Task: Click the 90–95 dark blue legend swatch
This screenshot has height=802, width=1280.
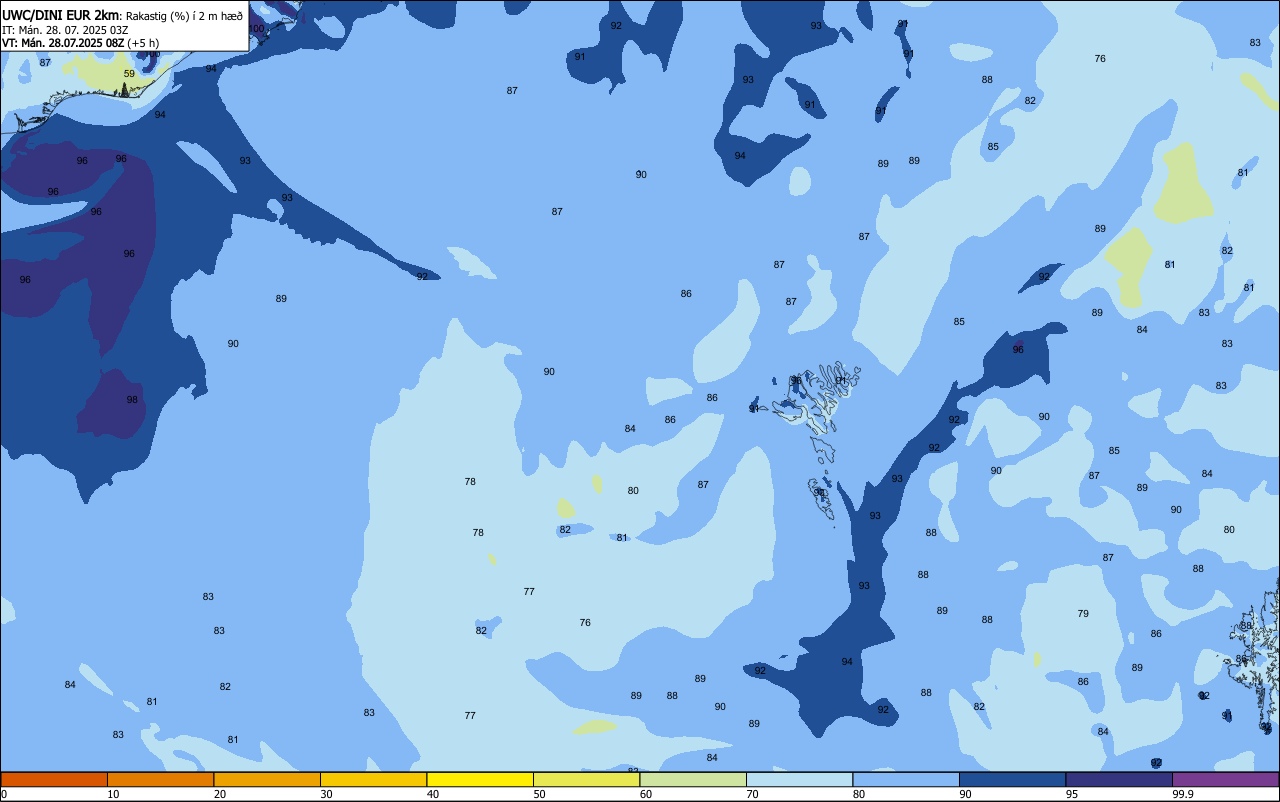Action: click(x=1012, y=780)
